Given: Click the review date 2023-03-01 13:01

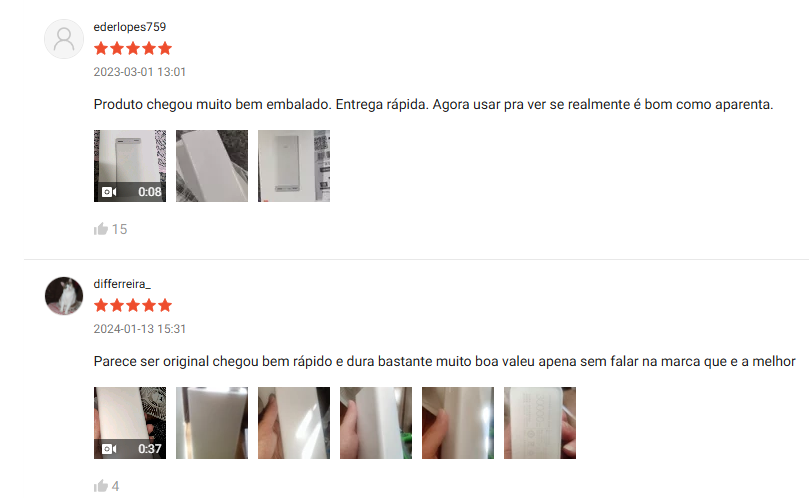Looking at the screenshot, I should tap(139, 72).
